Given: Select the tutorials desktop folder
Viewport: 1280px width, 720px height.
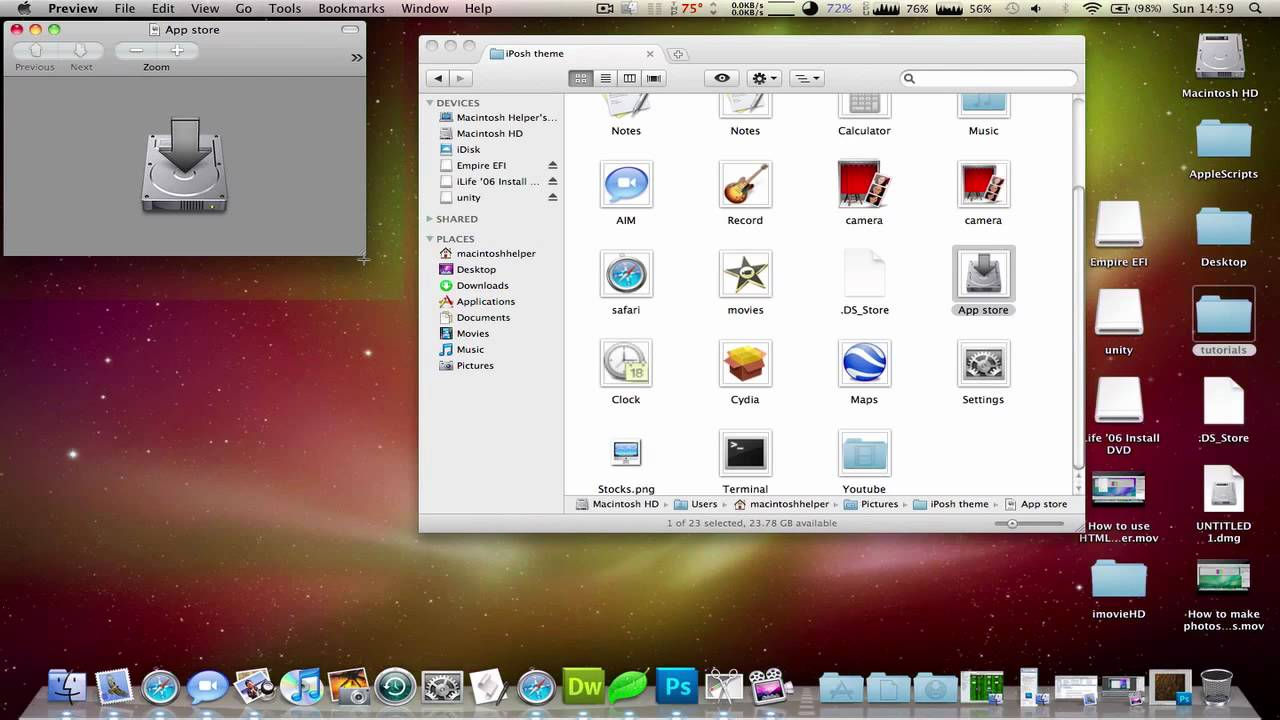Looking at the screenshot, I should pyautogui.click(x=1223, y=316).
